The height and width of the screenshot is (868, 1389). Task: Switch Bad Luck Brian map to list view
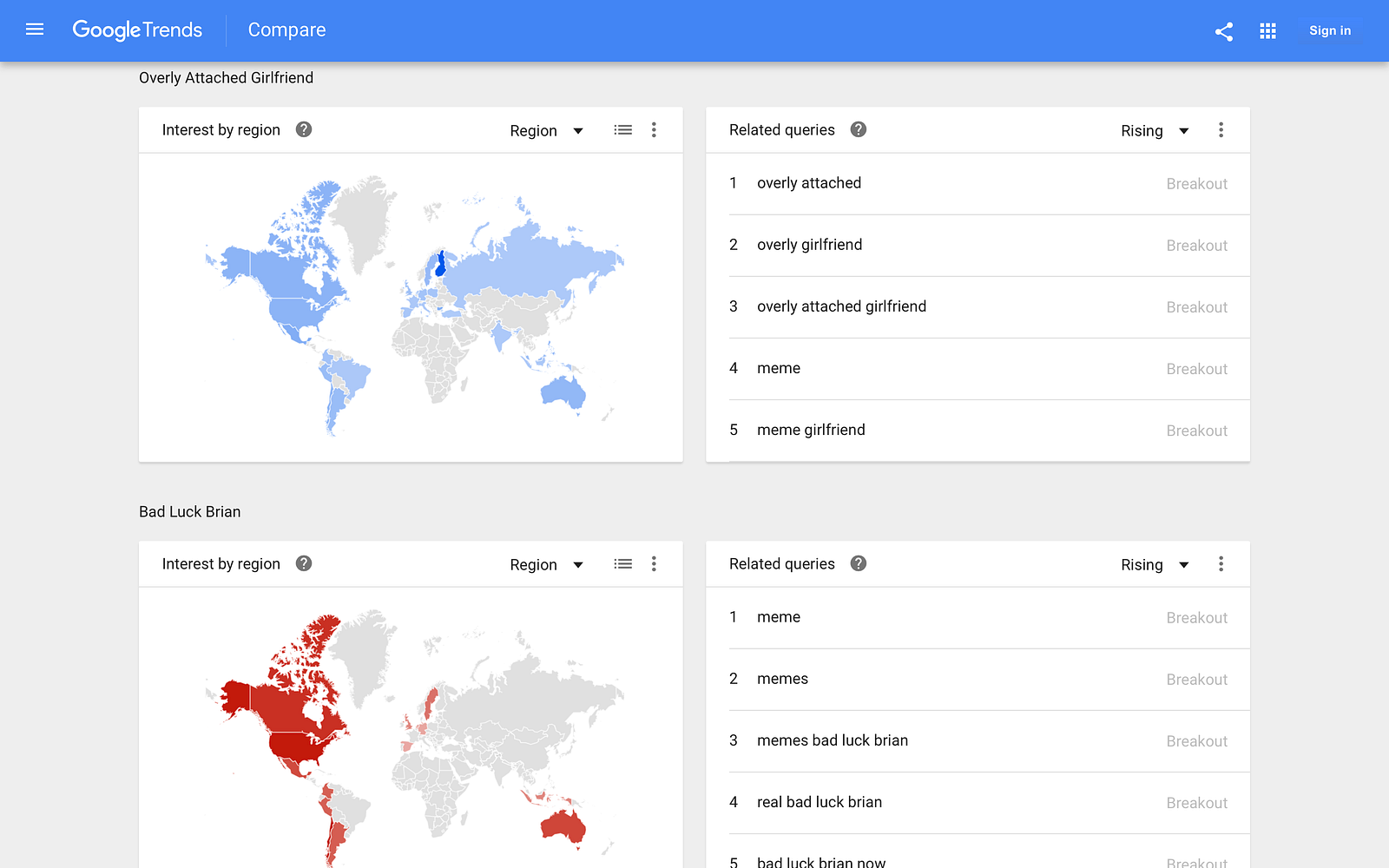(x=622, y=564)
